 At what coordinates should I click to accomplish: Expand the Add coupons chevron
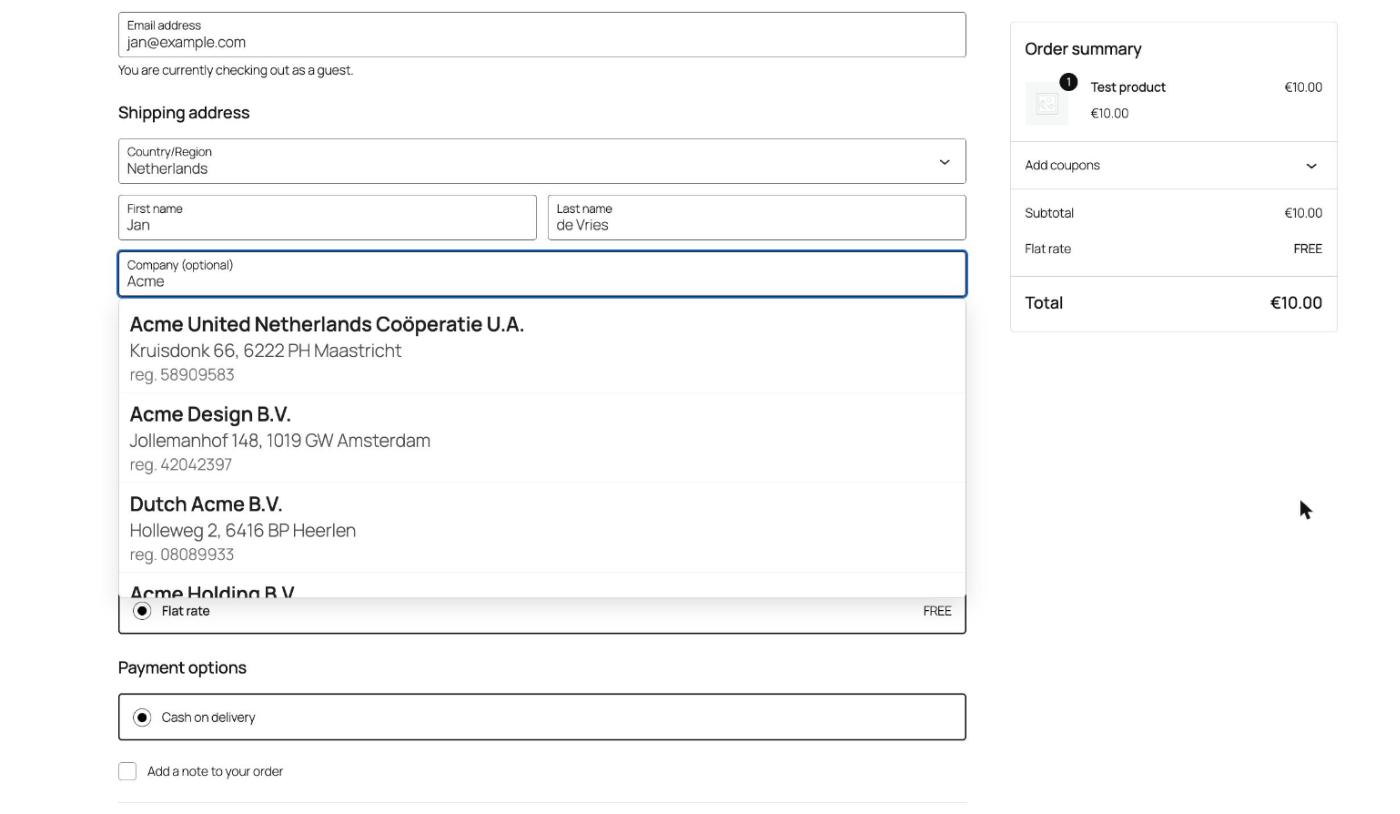coord(1312,166)
